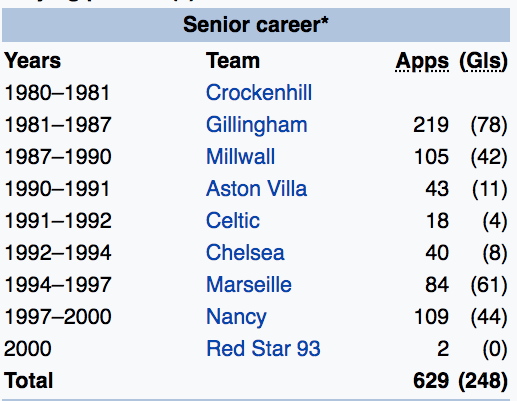The height and width of the screenshot is (401, 517).
Task: Select the Years column heading
Action: coord(33,61)
